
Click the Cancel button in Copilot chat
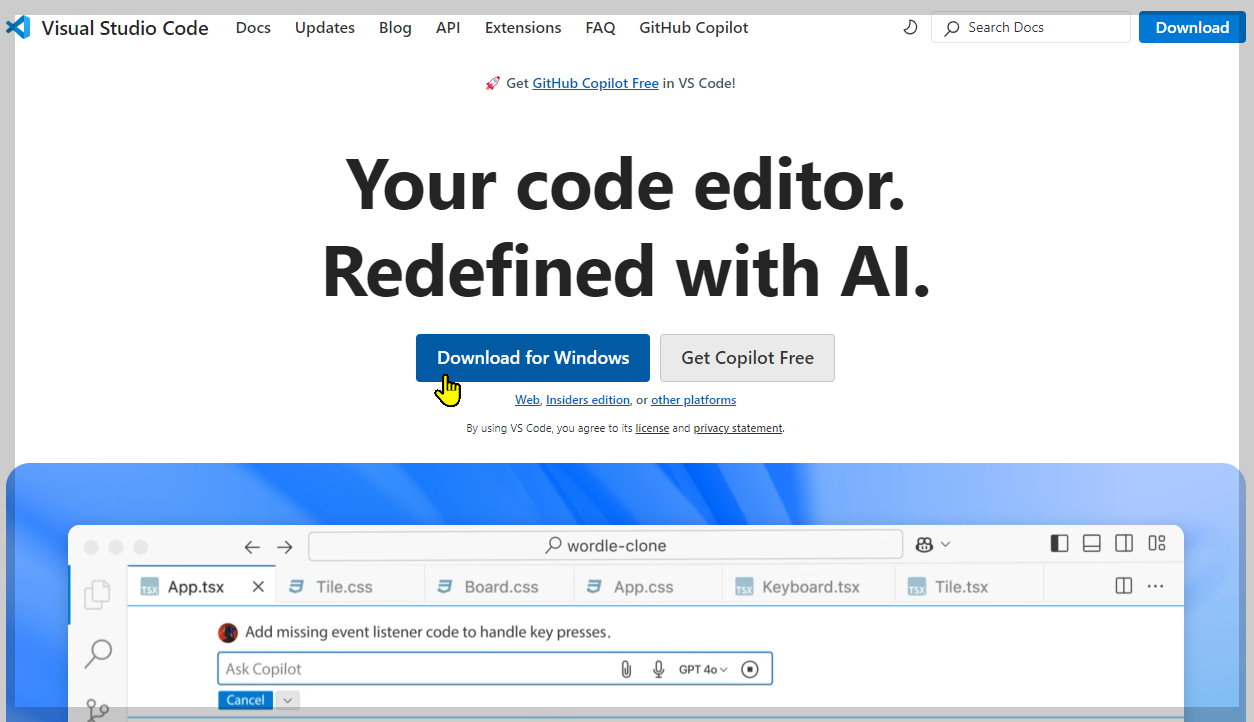(x=245, y=700)
